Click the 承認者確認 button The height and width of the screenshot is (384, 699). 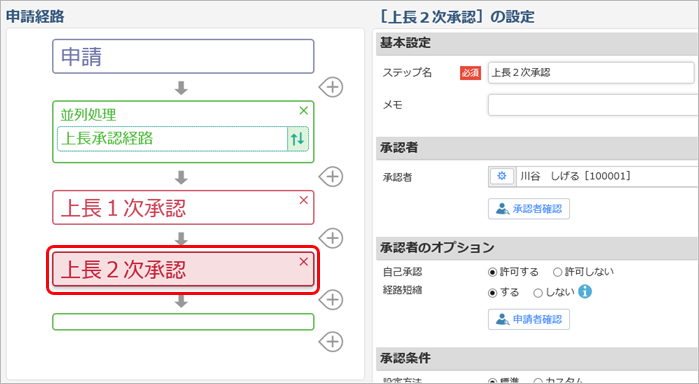point(529,209)
